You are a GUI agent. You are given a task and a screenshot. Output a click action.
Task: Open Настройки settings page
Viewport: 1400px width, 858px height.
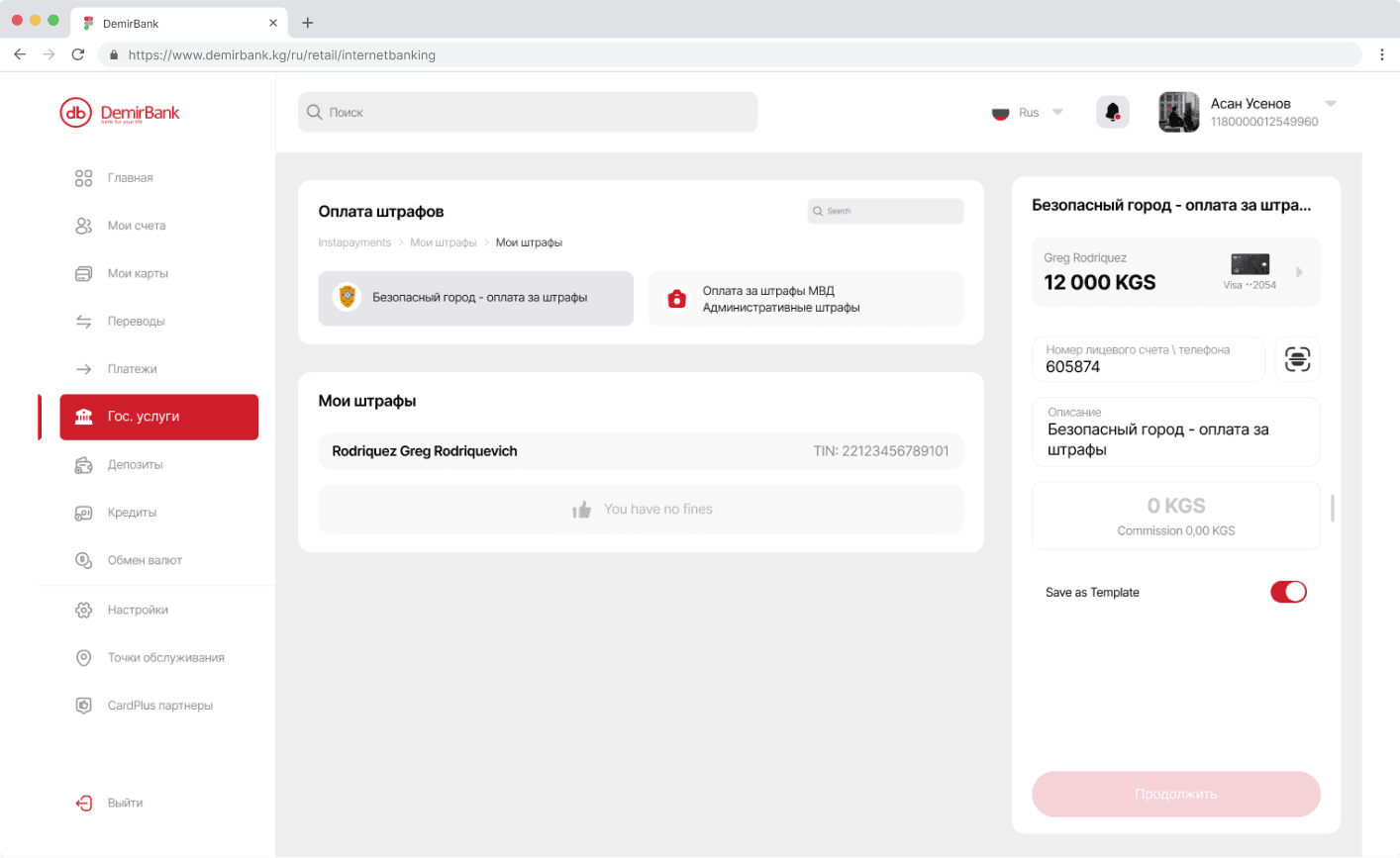(138, 610)
